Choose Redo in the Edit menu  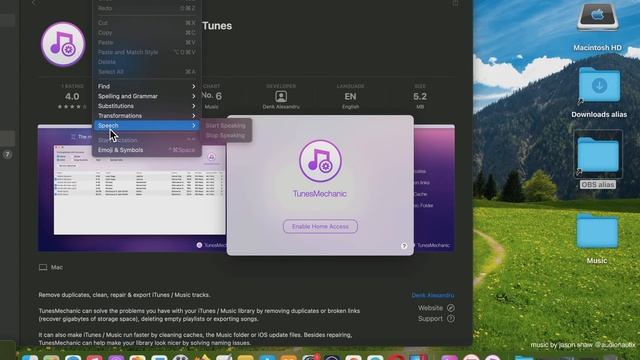pos(147,8)
